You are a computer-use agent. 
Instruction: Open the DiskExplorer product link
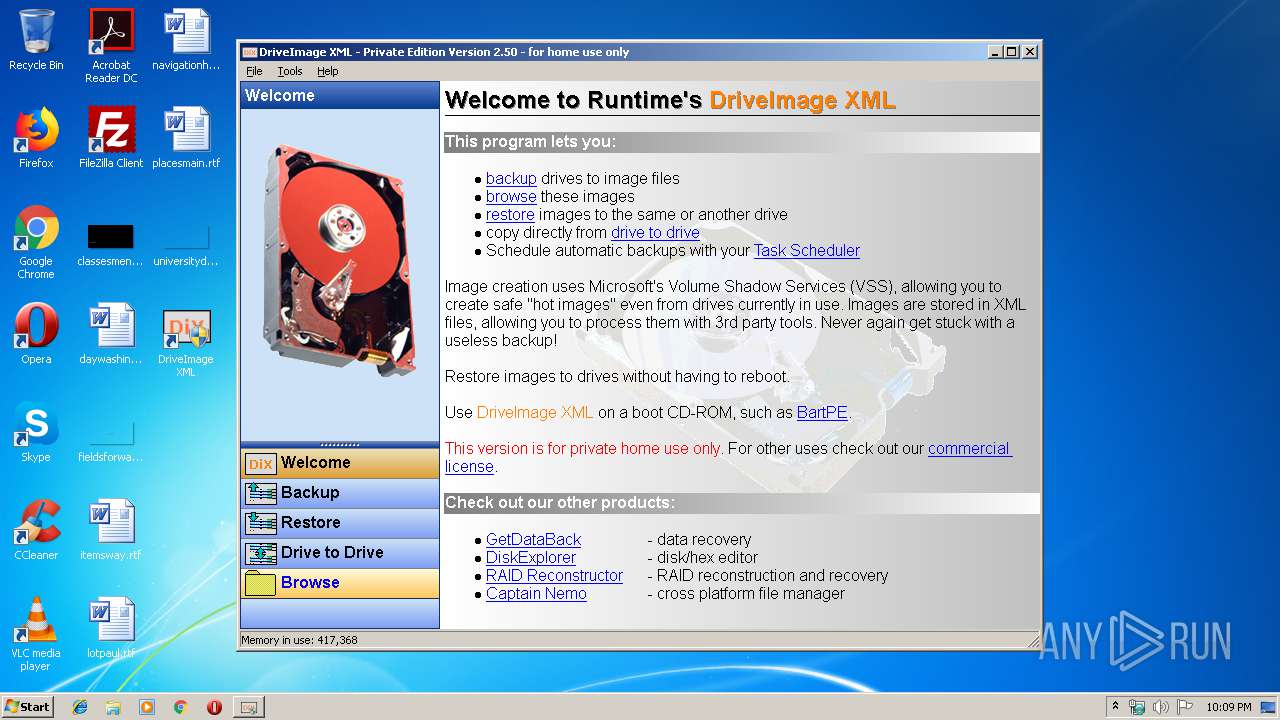coord(531,558)
